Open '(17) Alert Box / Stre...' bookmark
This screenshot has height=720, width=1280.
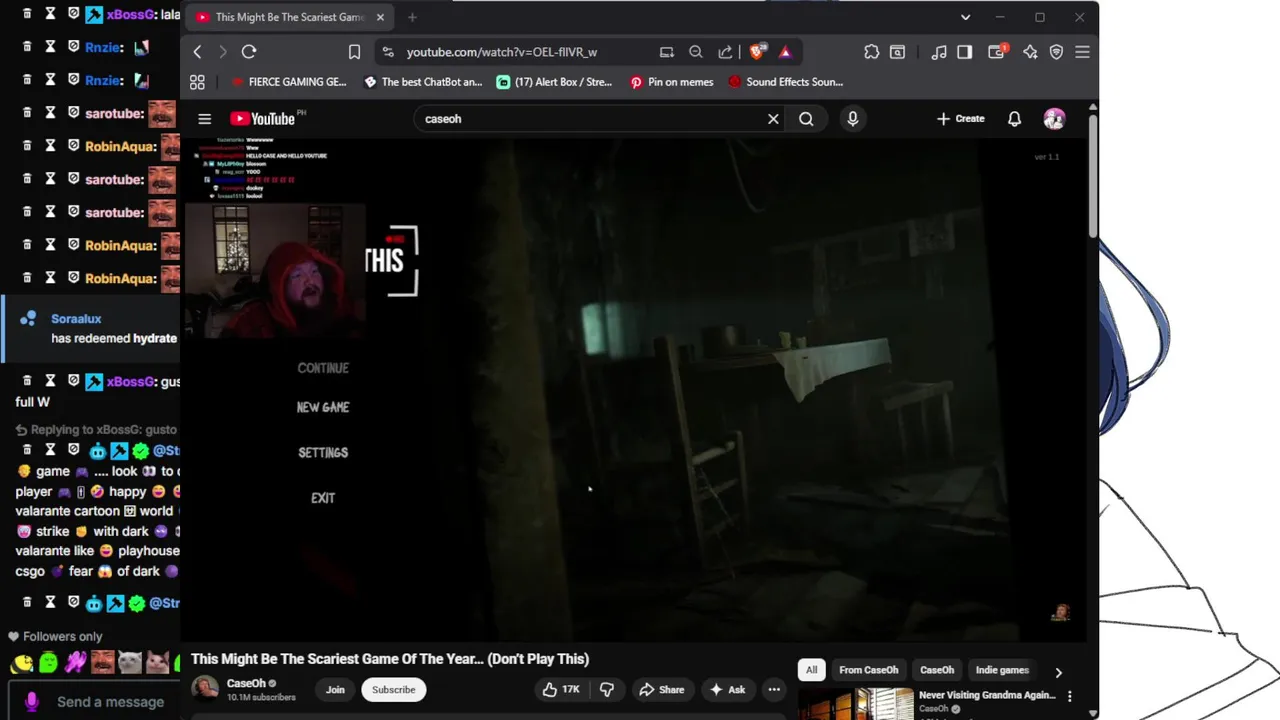[554, 82]
